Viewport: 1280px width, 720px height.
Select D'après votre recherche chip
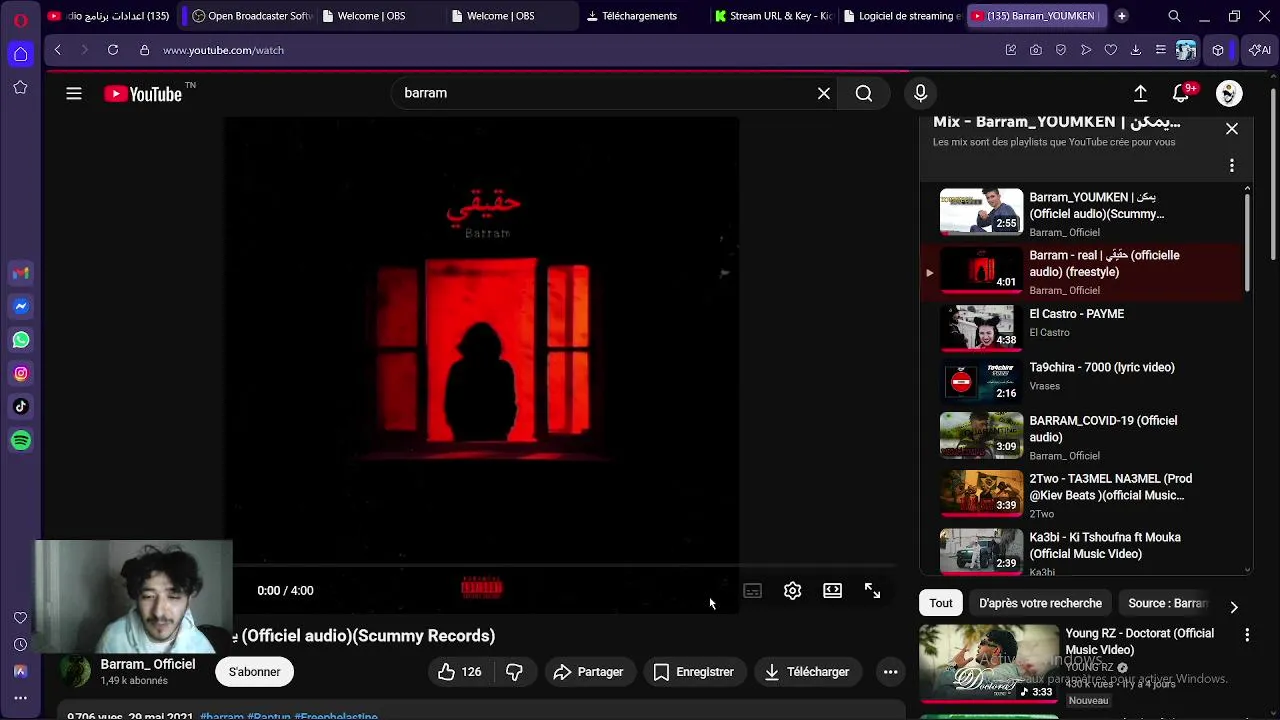1040,603
